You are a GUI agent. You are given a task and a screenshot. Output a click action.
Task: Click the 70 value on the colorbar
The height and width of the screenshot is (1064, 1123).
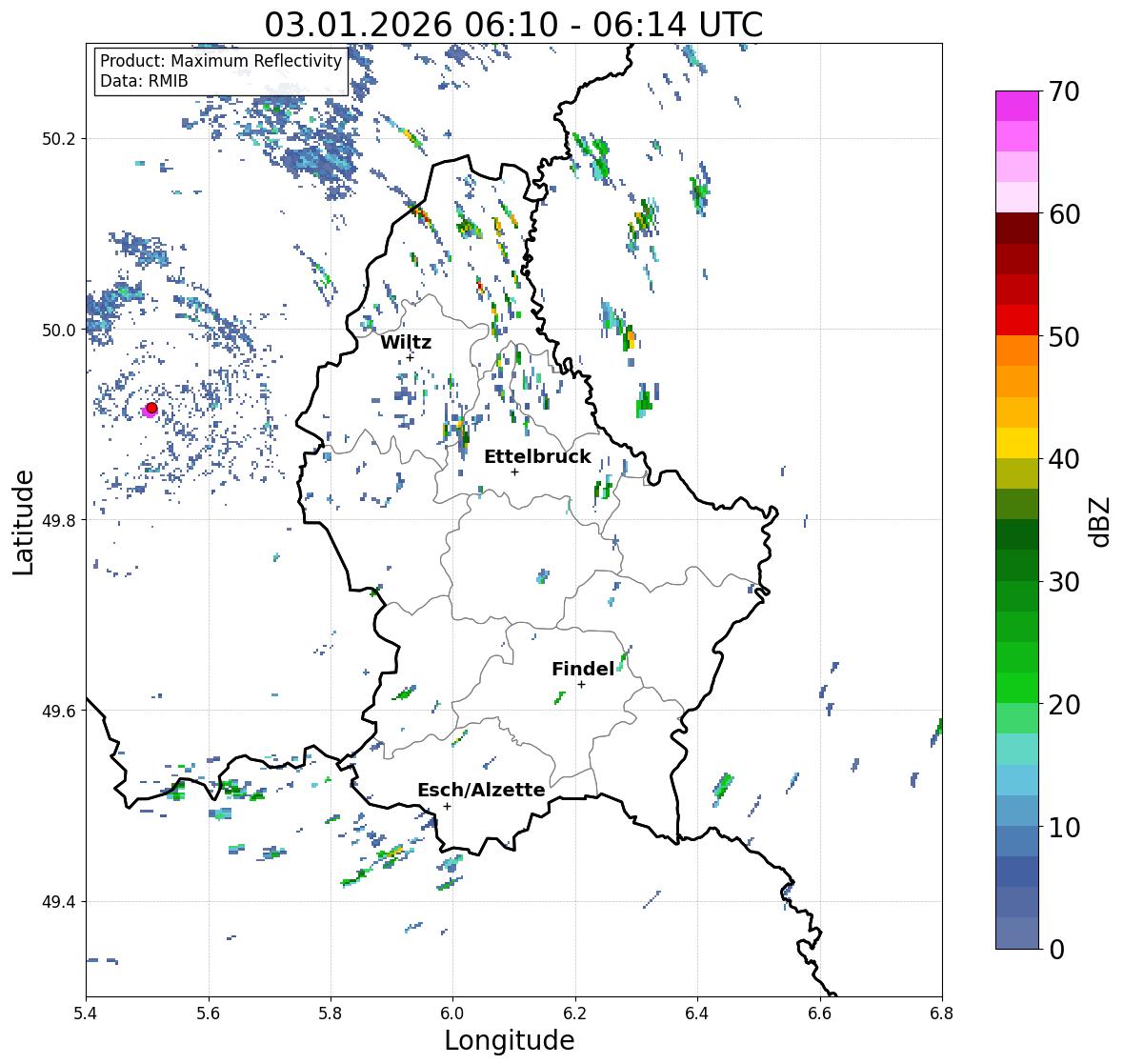[x=1064, y=91]
